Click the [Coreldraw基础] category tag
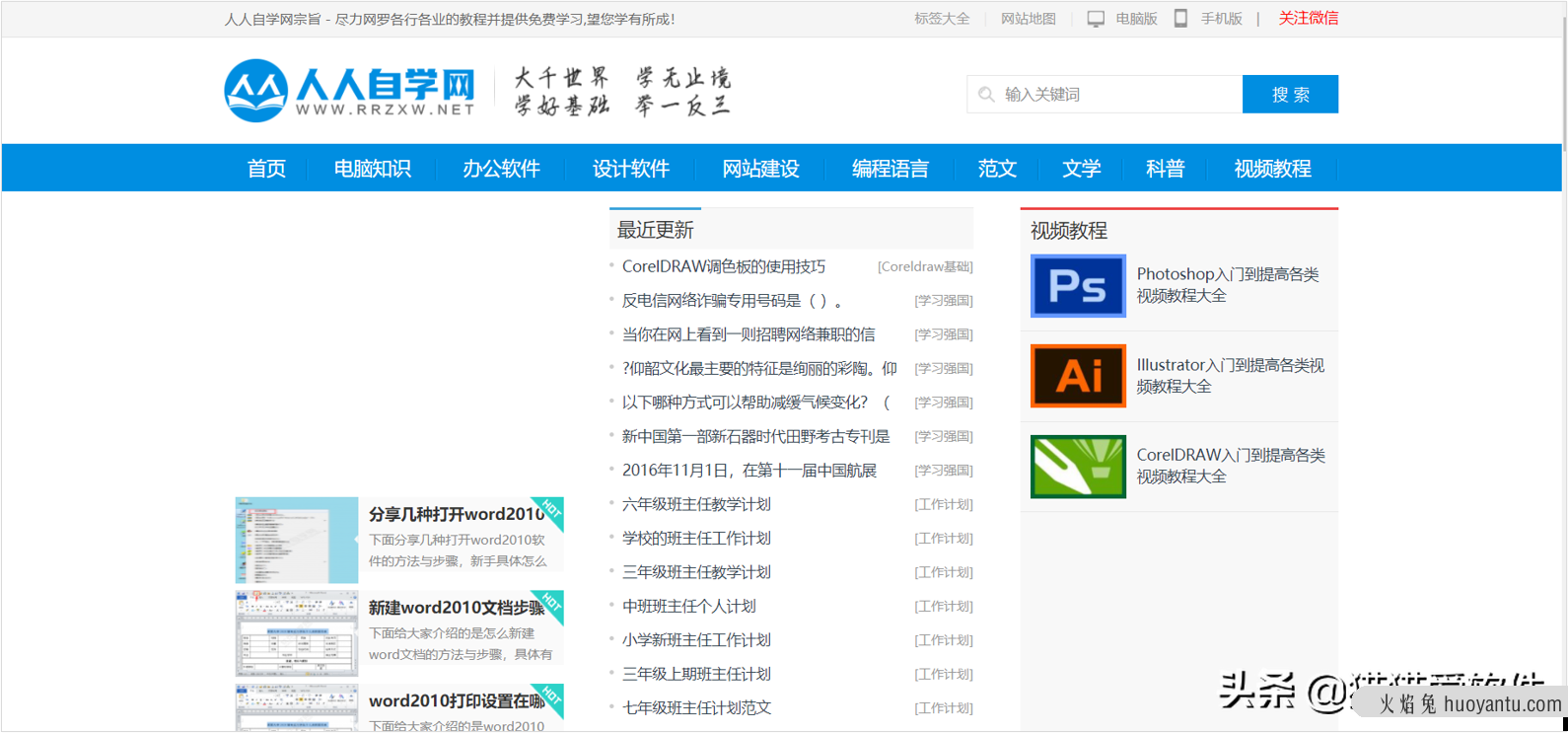Viewport: 1568px width, 733px height. (x=925, y=266)
